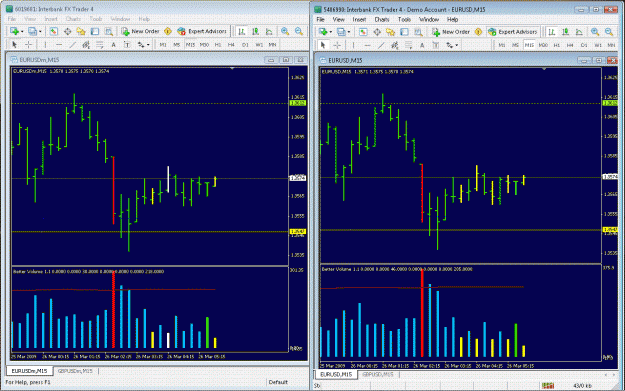Select vertical line tool in Demo Account window
This screenshot has width=625, height=391.
(x=354, y=45)
